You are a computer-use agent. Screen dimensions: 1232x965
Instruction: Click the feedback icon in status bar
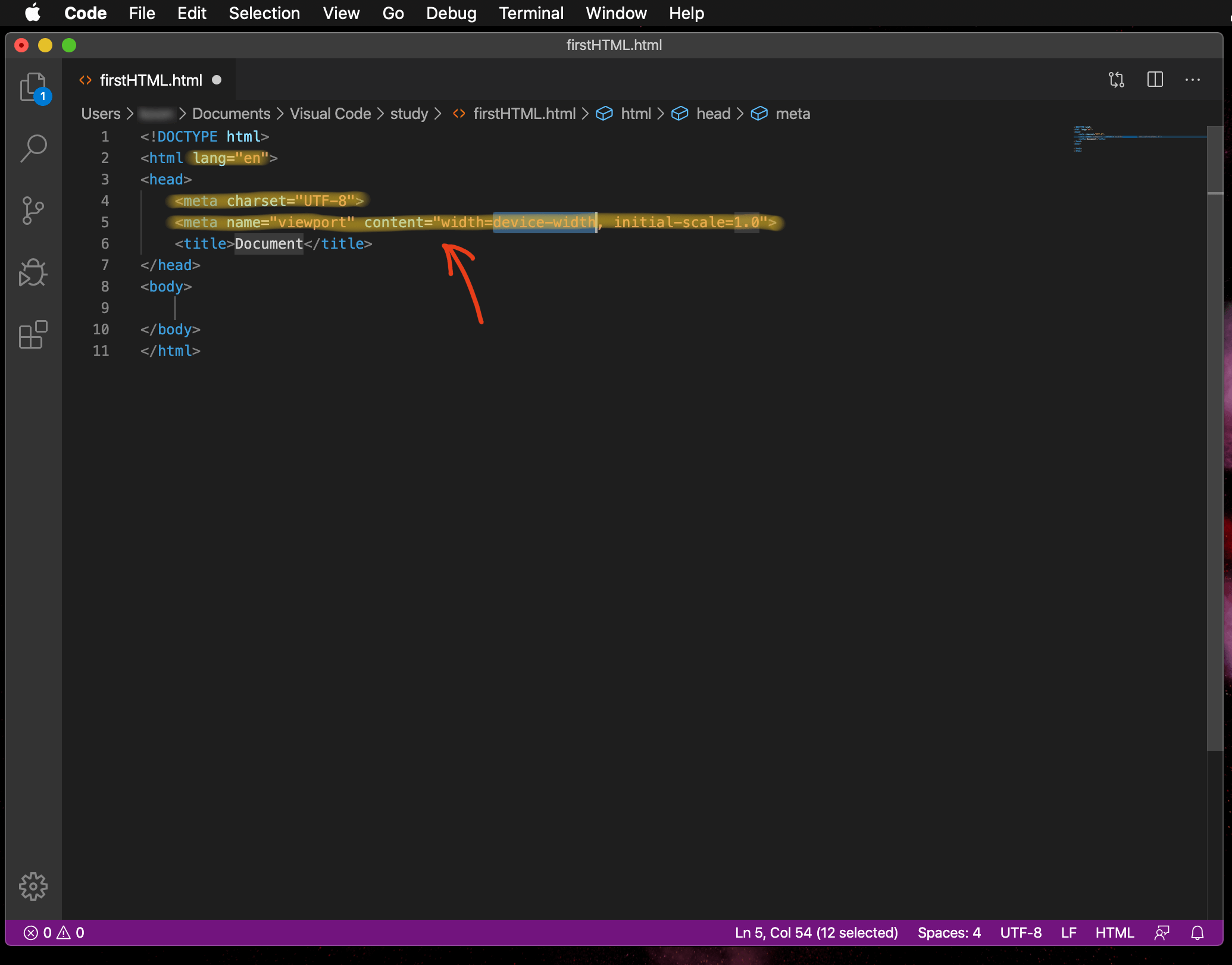(x=1162, y=933)
